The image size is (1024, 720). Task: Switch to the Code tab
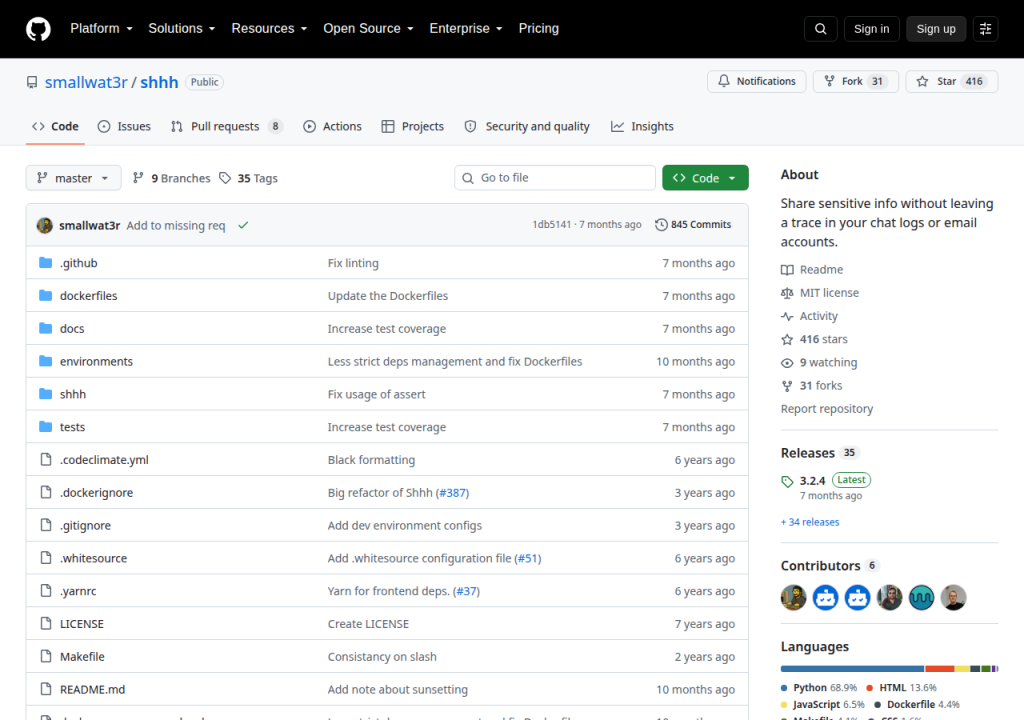point(56,126)
